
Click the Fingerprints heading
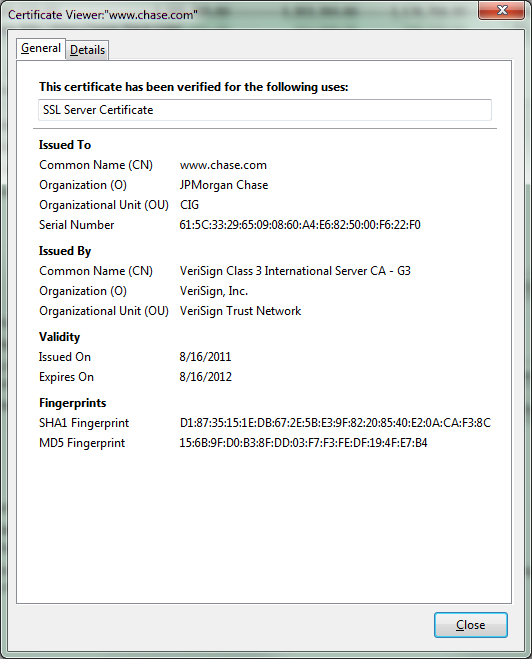click(x=72, y=403)
